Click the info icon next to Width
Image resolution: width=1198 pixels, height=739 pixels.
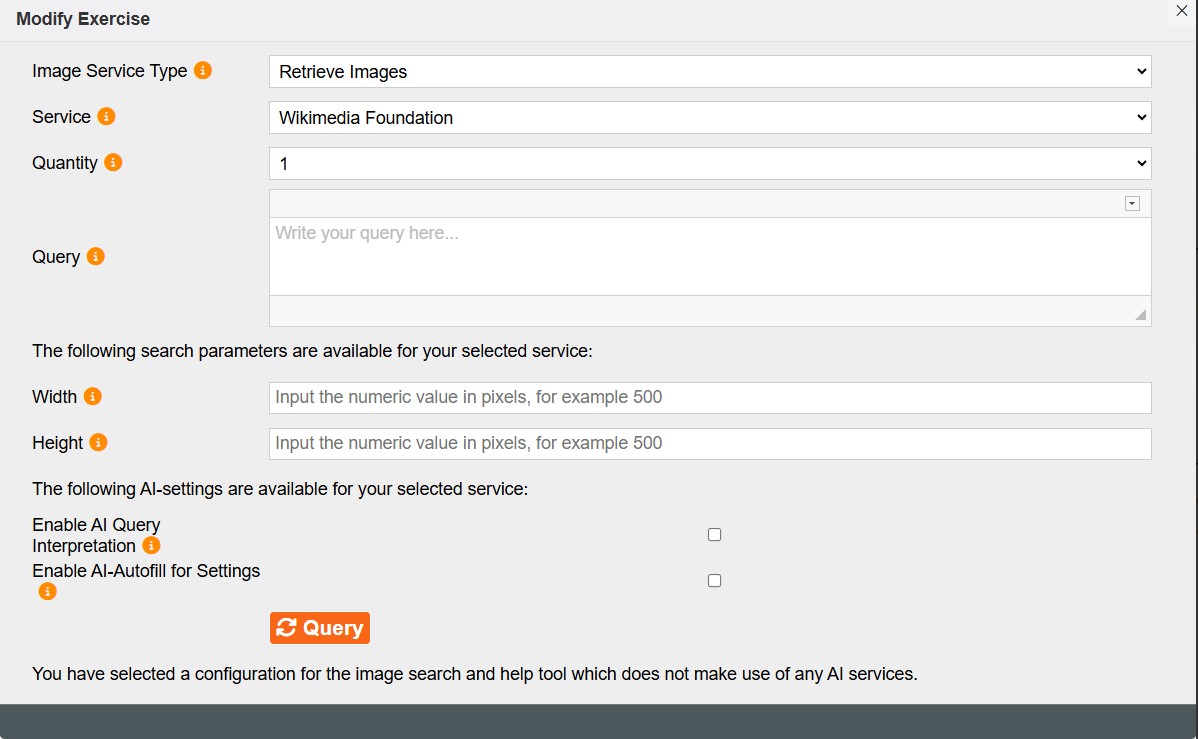pos(92,396)
